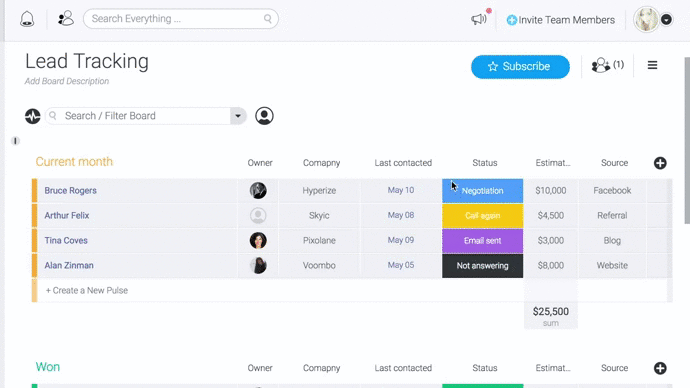Change Arthur Felix yellow Call again status
This screenshot has width=690, height=388.
[482, 216]
